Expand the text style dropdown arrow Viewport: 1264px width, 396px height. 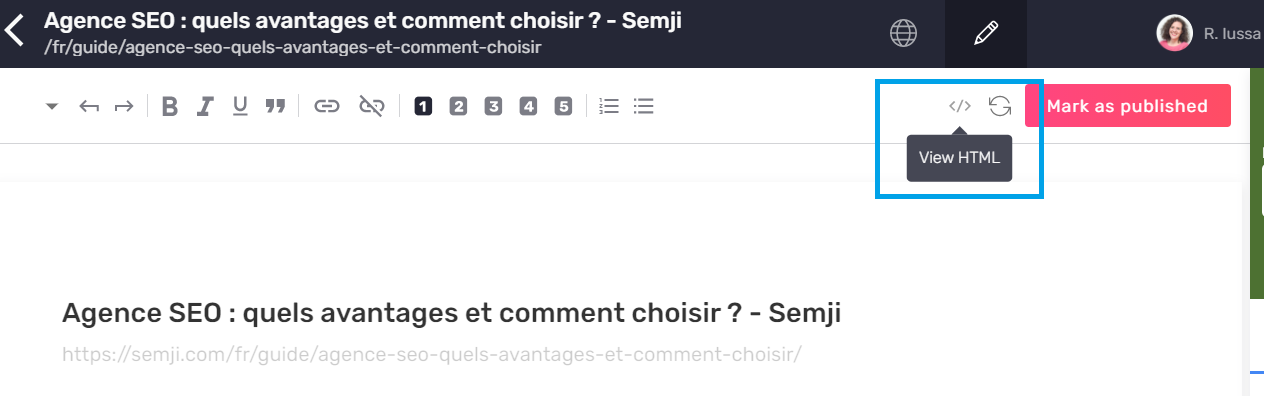click(52, 106)
